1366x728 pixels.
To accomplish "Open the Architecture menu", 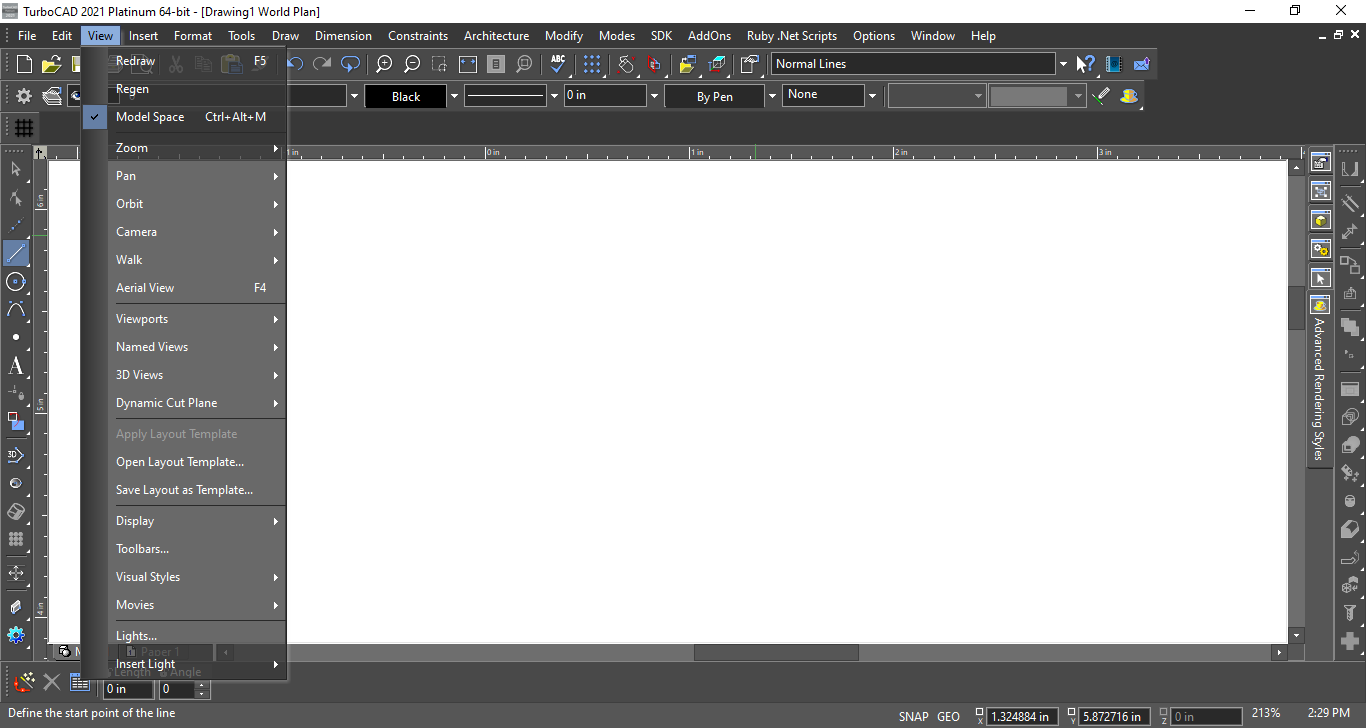I will [496, 36].
